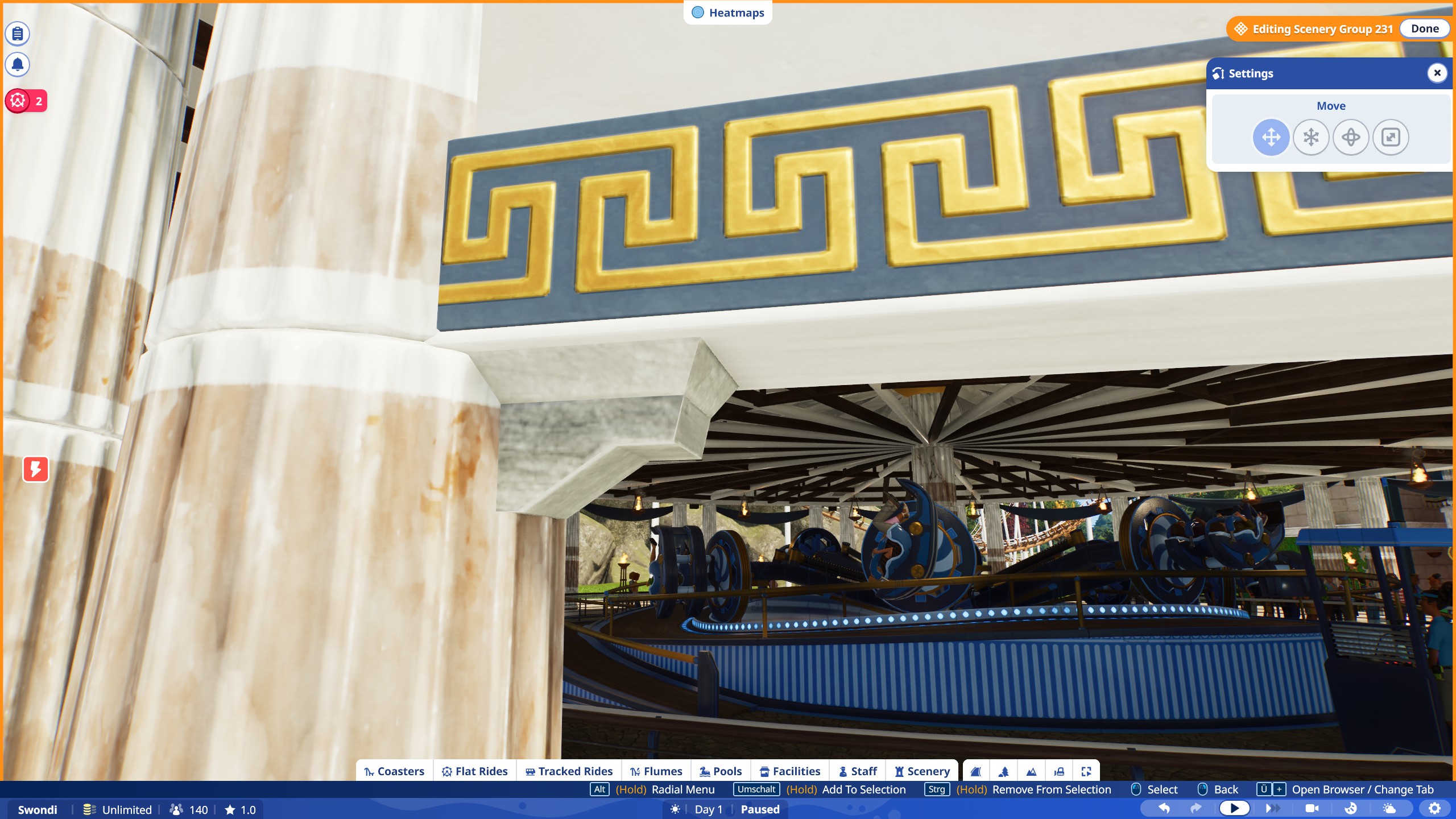The width and height of the screenshot is (1456, 819).
Task: Open the Coasters tab
Action: point(394,771)
